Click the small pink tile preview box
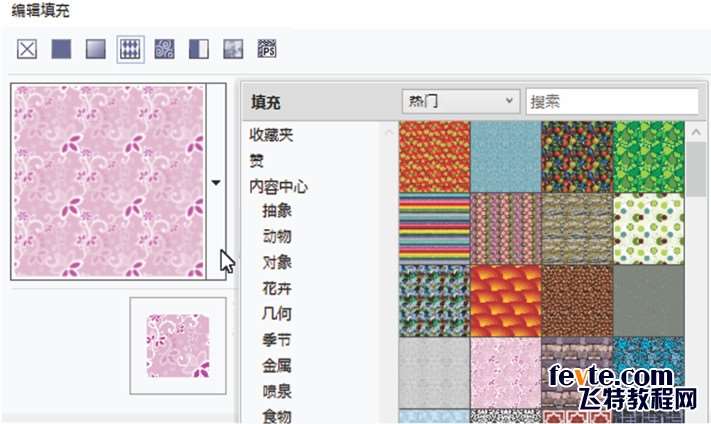The width and height of the screenshot is (711, 424). click(x=178, y=346)
